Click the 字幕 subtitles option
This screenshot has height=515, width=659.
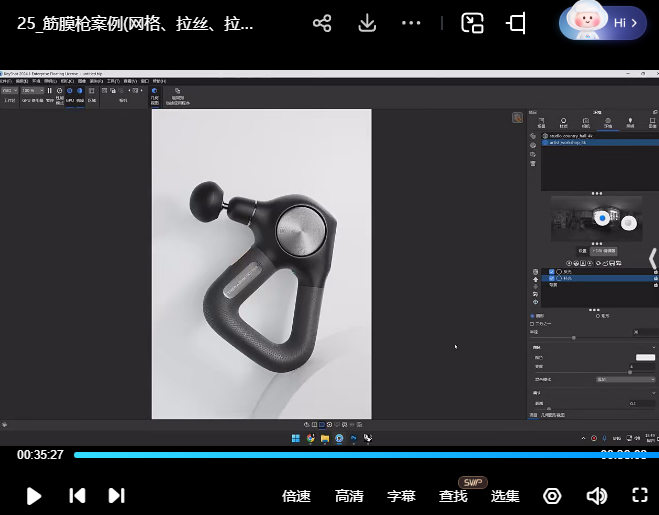(x=401, y=496)
